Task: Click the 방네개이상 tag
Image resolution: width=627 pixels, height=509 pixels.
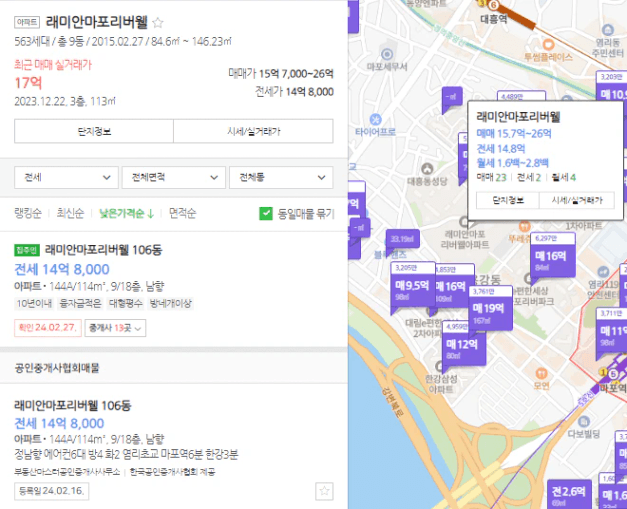Action: [x=171, y=303]
